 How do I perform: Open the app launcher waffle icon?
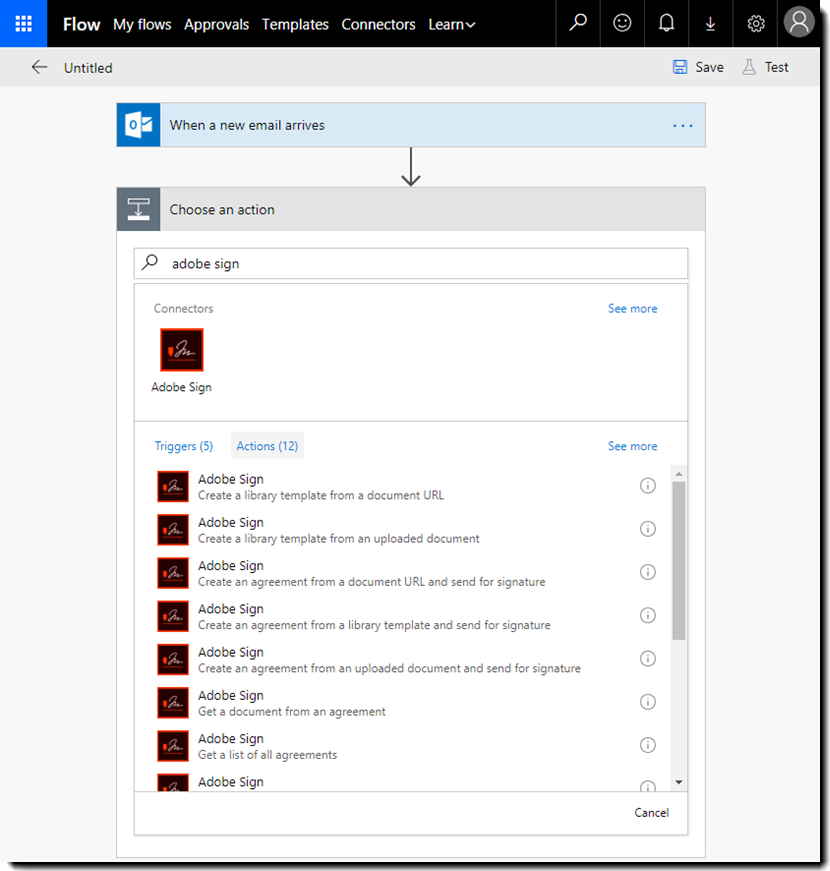click(23, 23)
